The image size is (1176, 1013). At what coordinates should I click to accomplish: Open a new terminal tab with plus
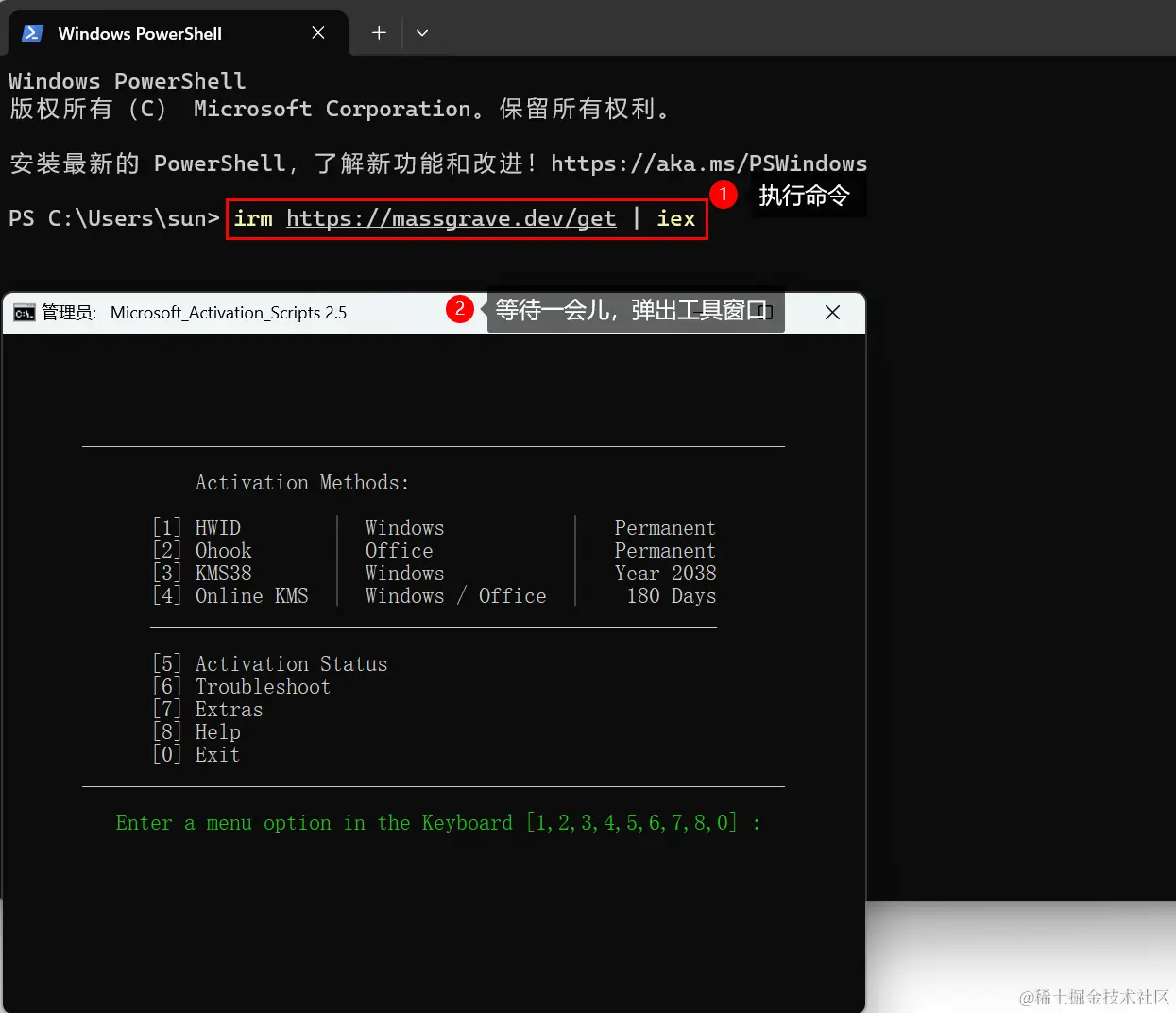379,33
